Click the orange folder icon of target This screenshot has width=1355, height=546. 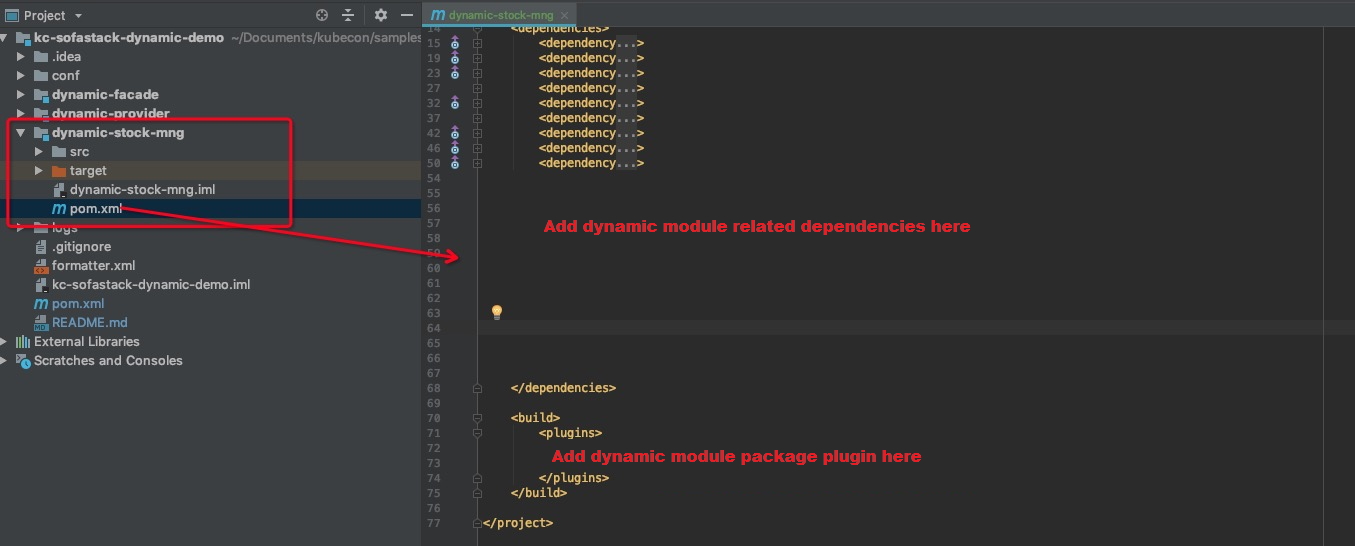click(59, 171)
